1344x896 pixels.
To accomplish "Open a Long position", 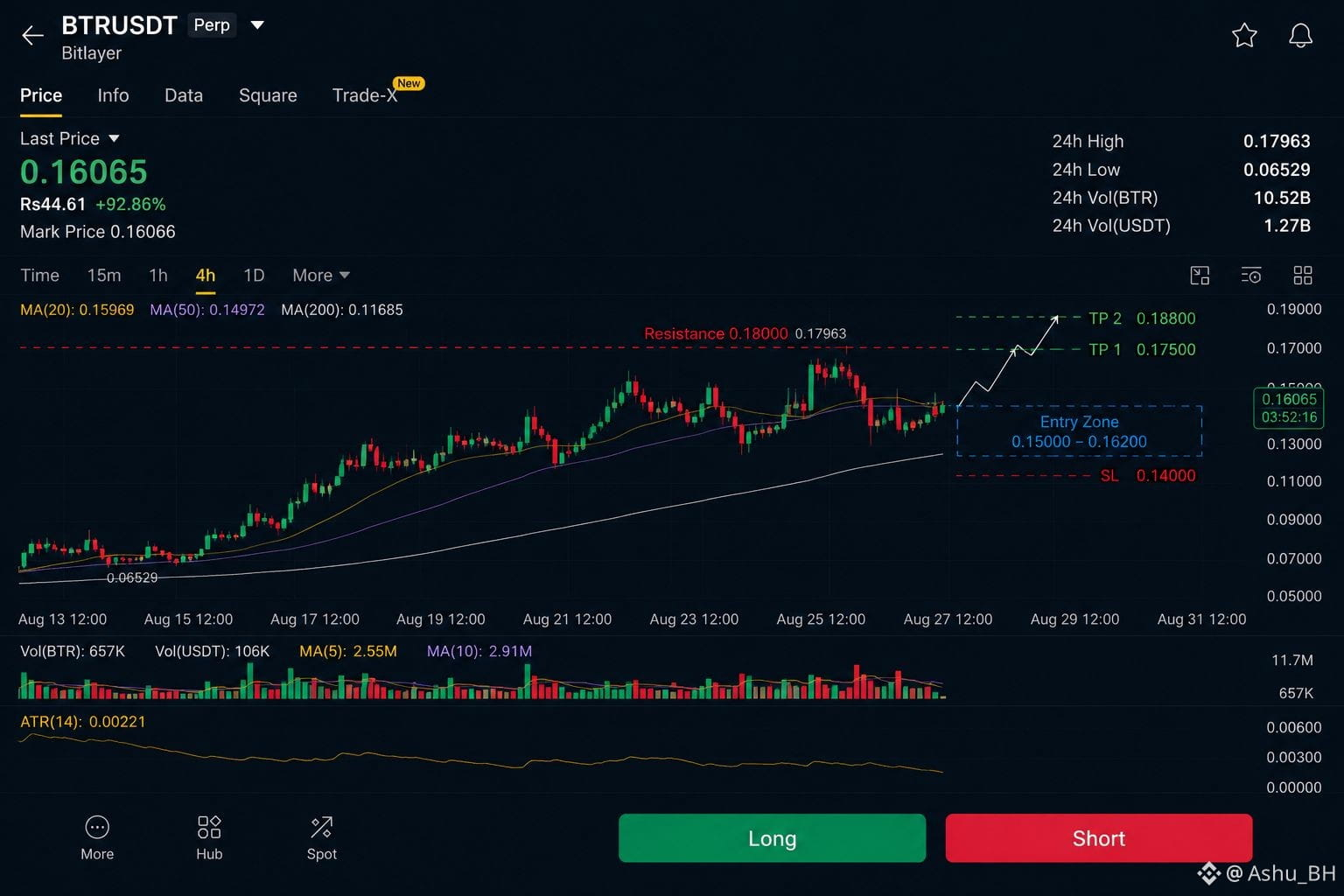I will [x=772, y=838].
